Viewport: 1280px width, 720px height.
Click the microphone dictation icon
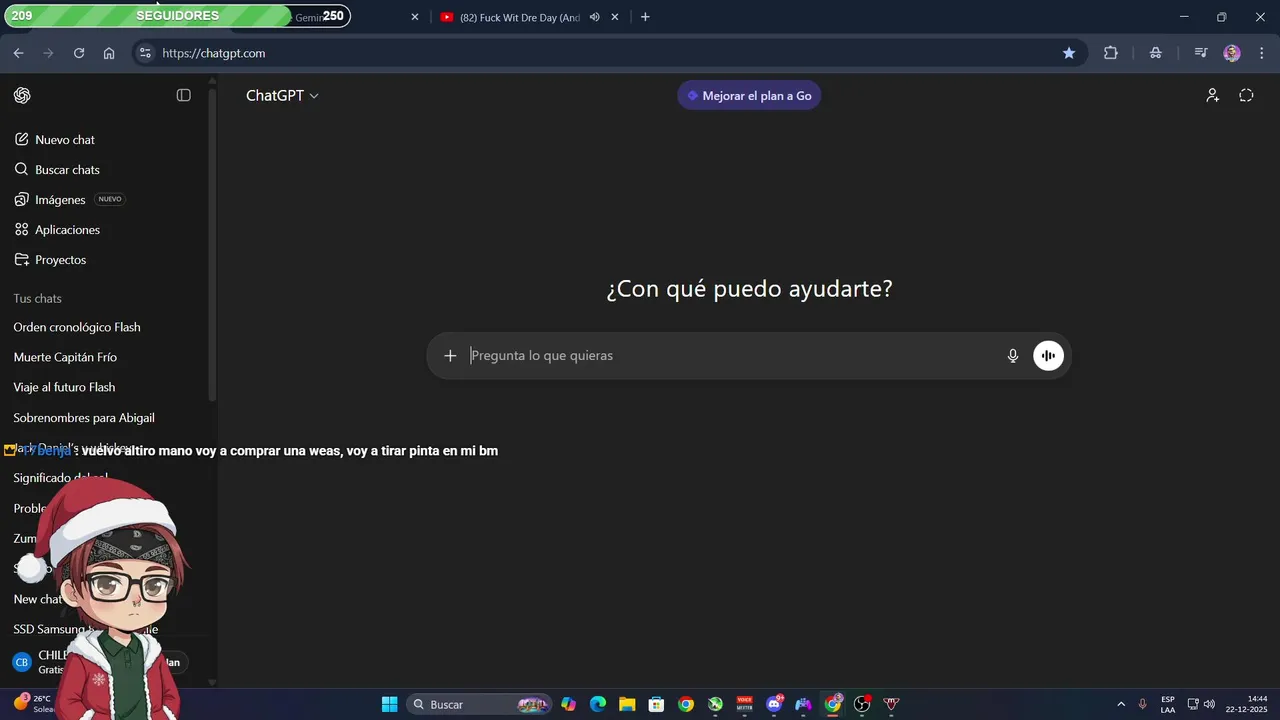(1012, 355)
